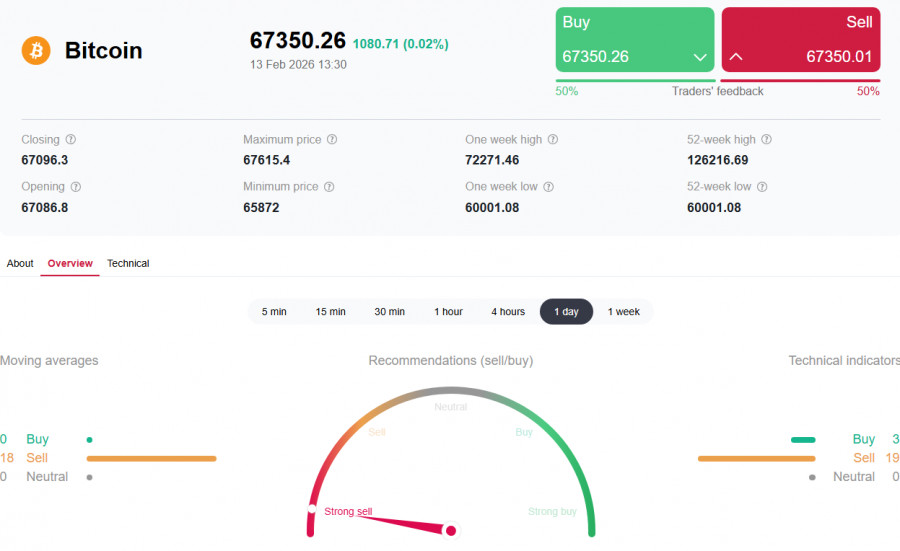The image size is (900, 551).
Task: Click the Neutral label on gauge
Action: click(451, 407)
